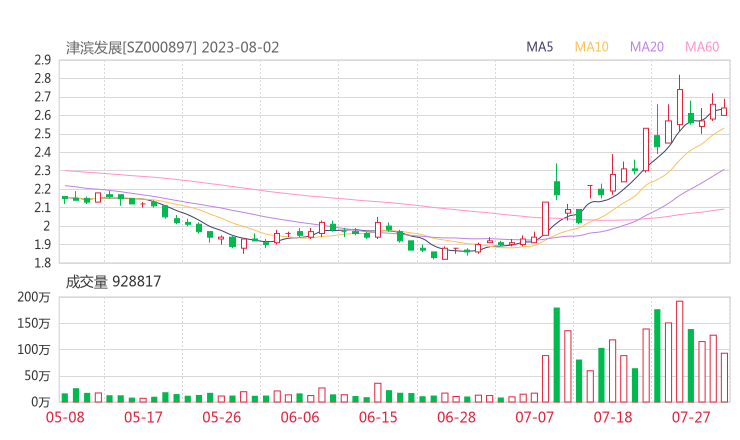Image resolution: width=740 pixels, height=440 pixels.
Task: Click the 07-18 date label
Action: pos(613,417)
